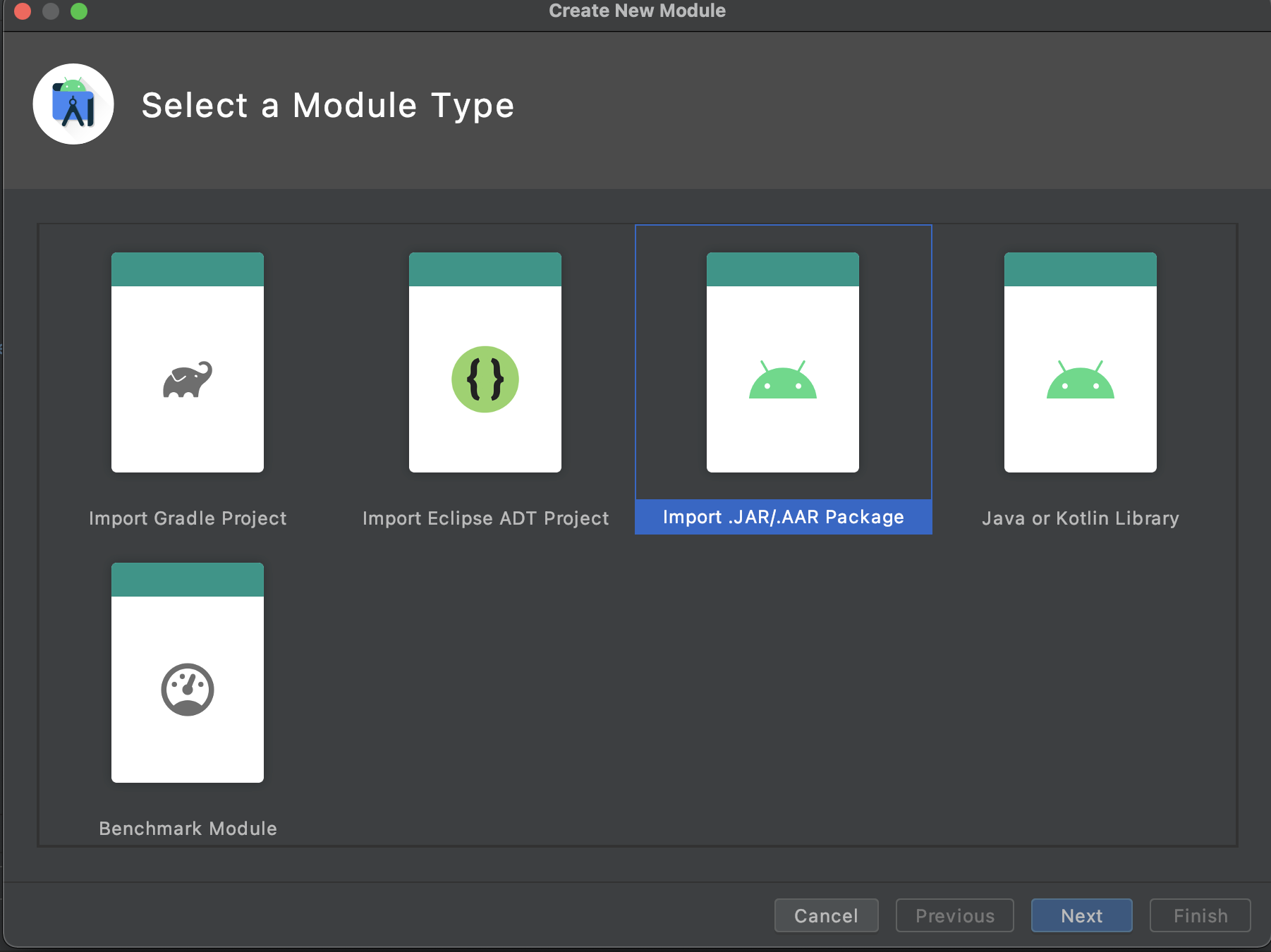
Task: Click the green zoom window button
Action: [x=79, y=11]
